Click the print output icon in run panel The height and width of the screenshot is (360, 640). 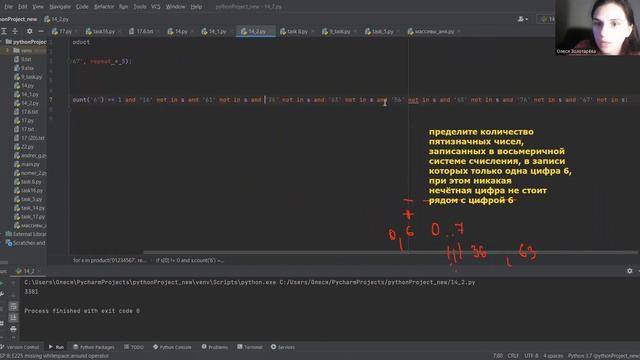click(x=13, y=329)
